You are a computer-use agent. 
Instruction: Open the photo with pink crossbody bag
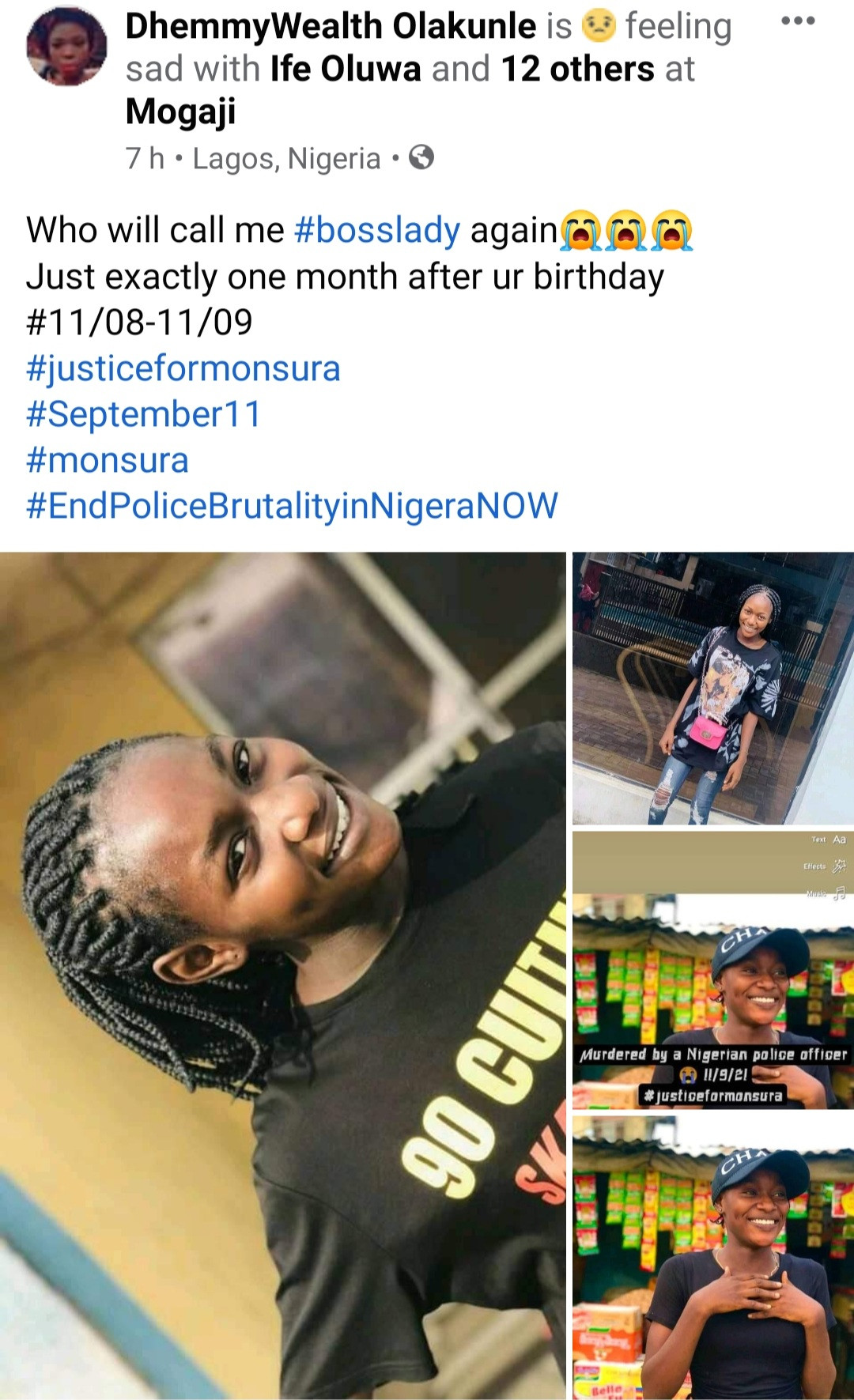(713, 689)
